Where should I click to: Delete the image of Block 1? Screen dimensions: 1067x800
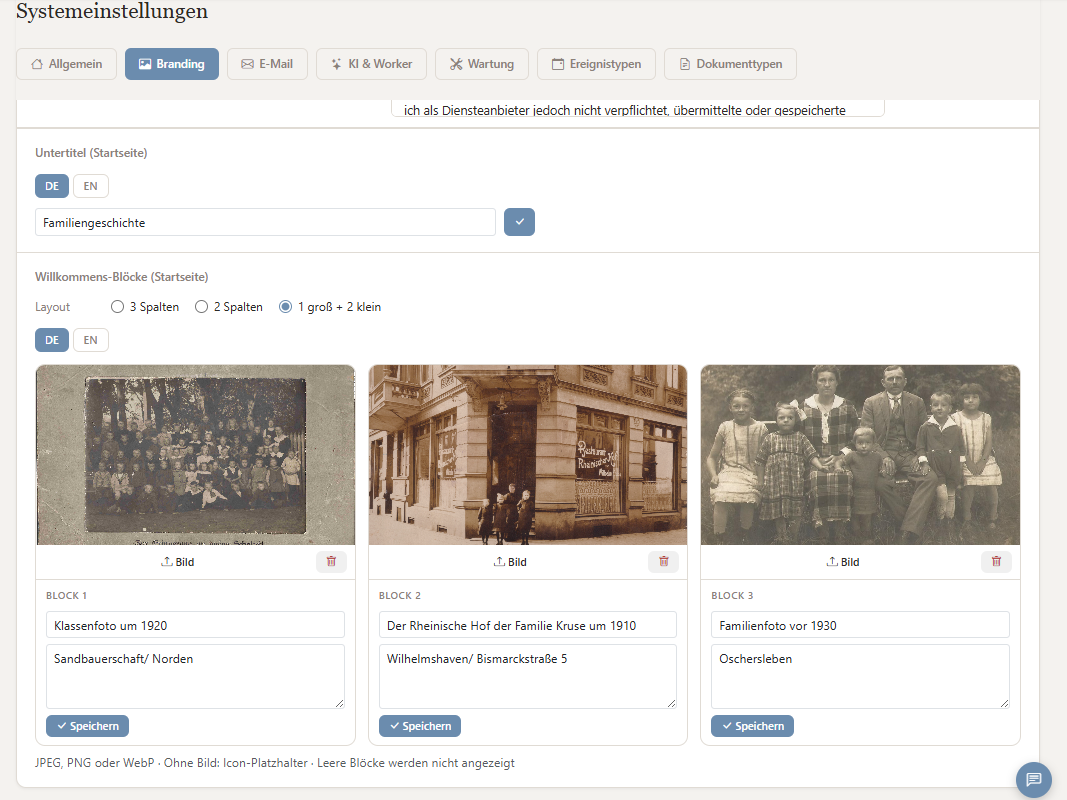coord(331,561)
